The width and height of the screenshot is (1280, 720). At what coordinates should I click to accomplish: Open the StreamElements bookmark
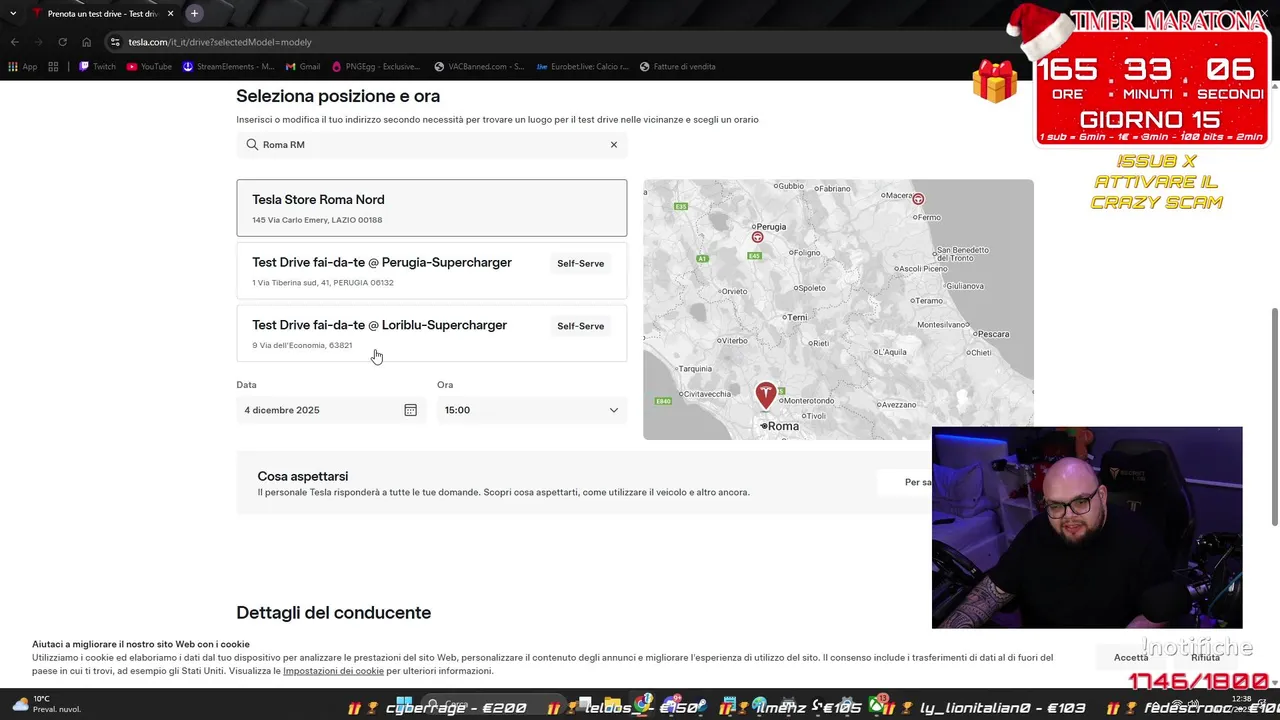tap(228, 67)
